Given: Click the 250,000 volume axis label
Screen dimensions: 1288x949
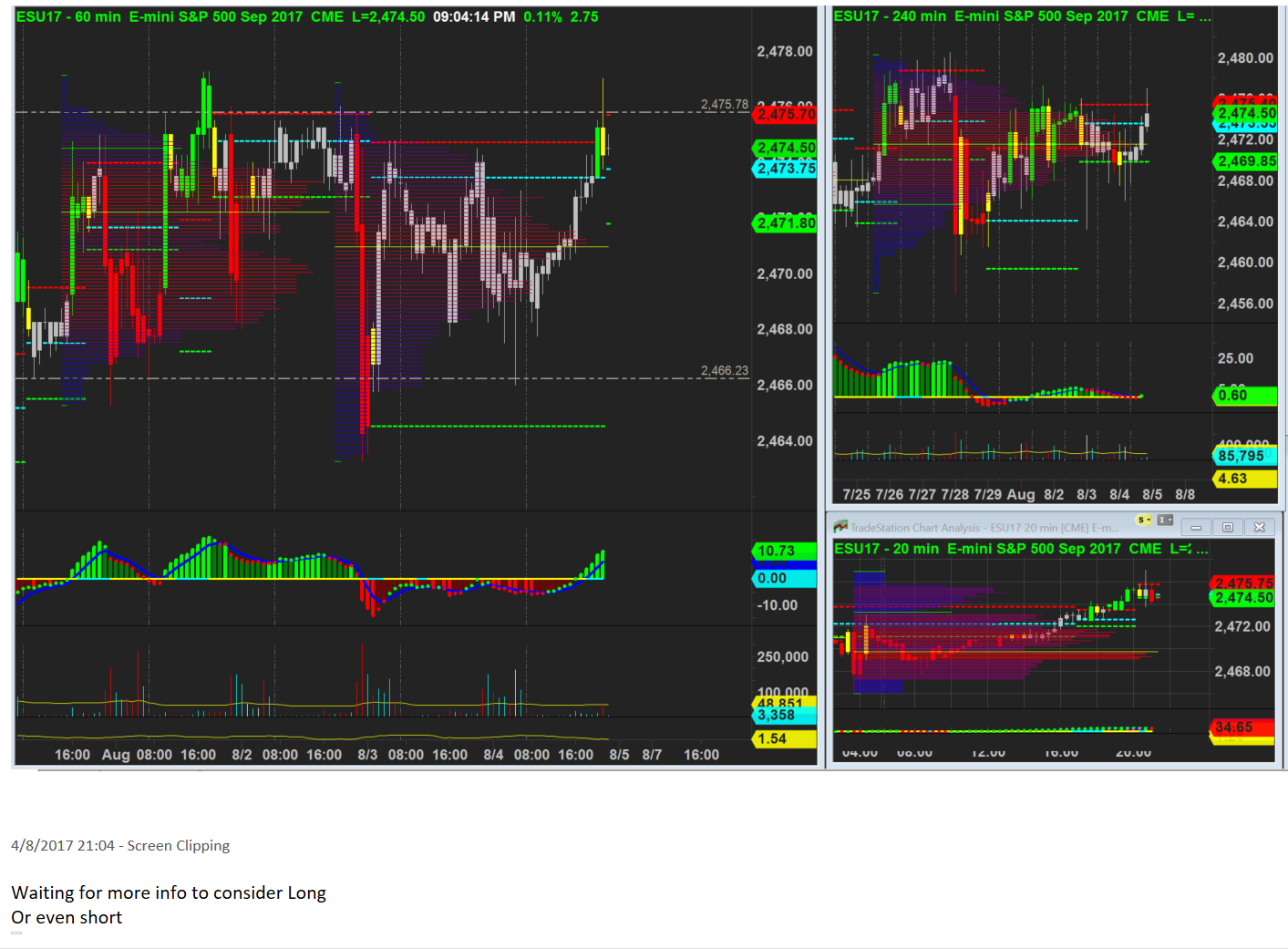Looking at the screenshot, I should click(783, 656).
